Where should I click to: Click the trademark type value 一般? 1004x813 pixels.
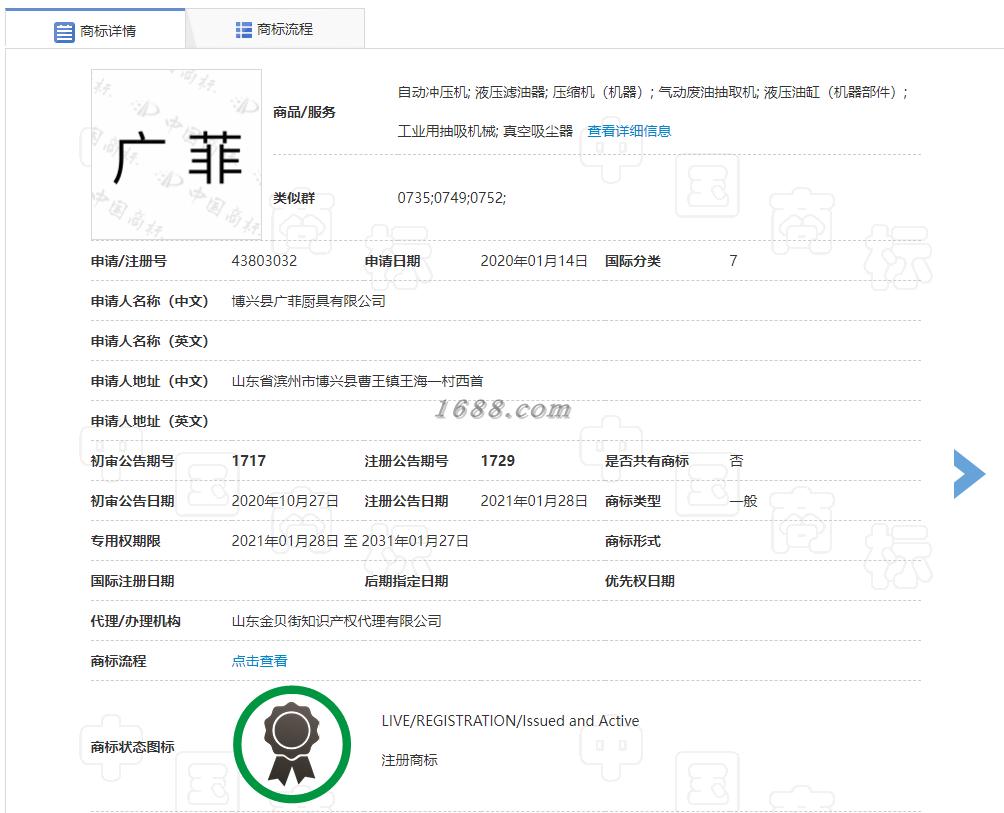[x=743, y=501]
